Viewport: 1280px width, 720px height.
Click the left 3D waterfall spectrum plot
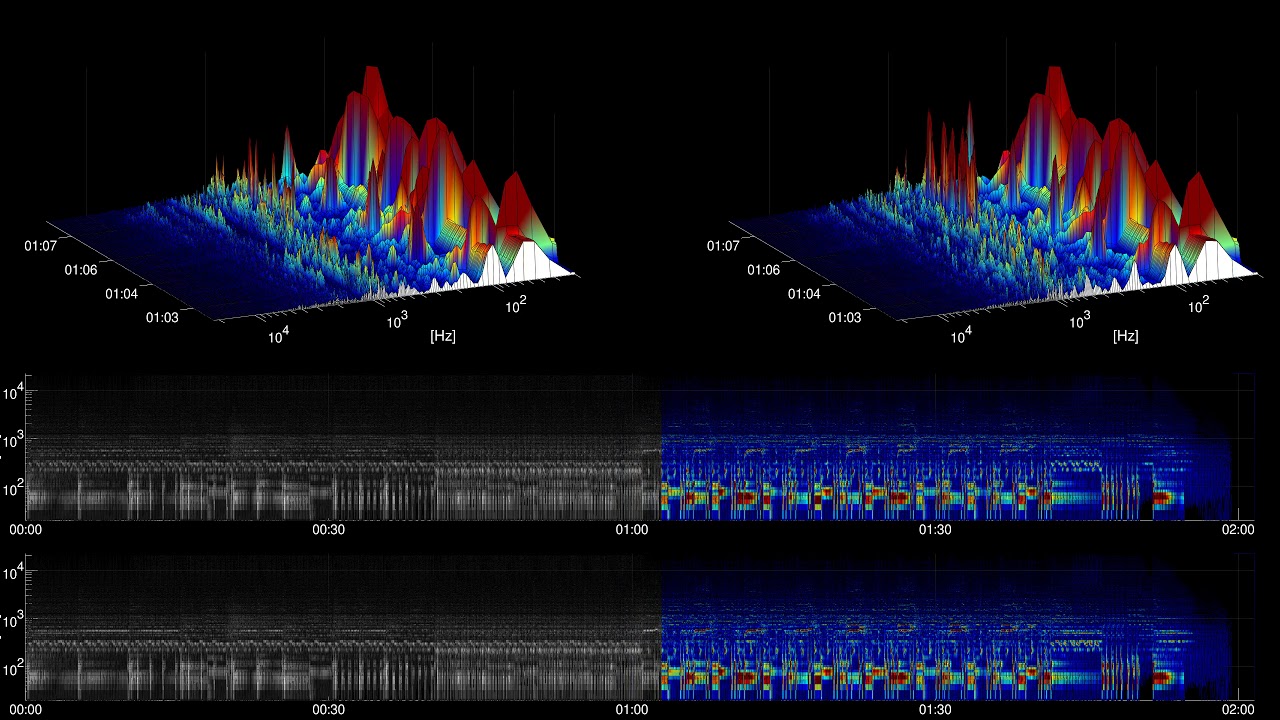311,195
